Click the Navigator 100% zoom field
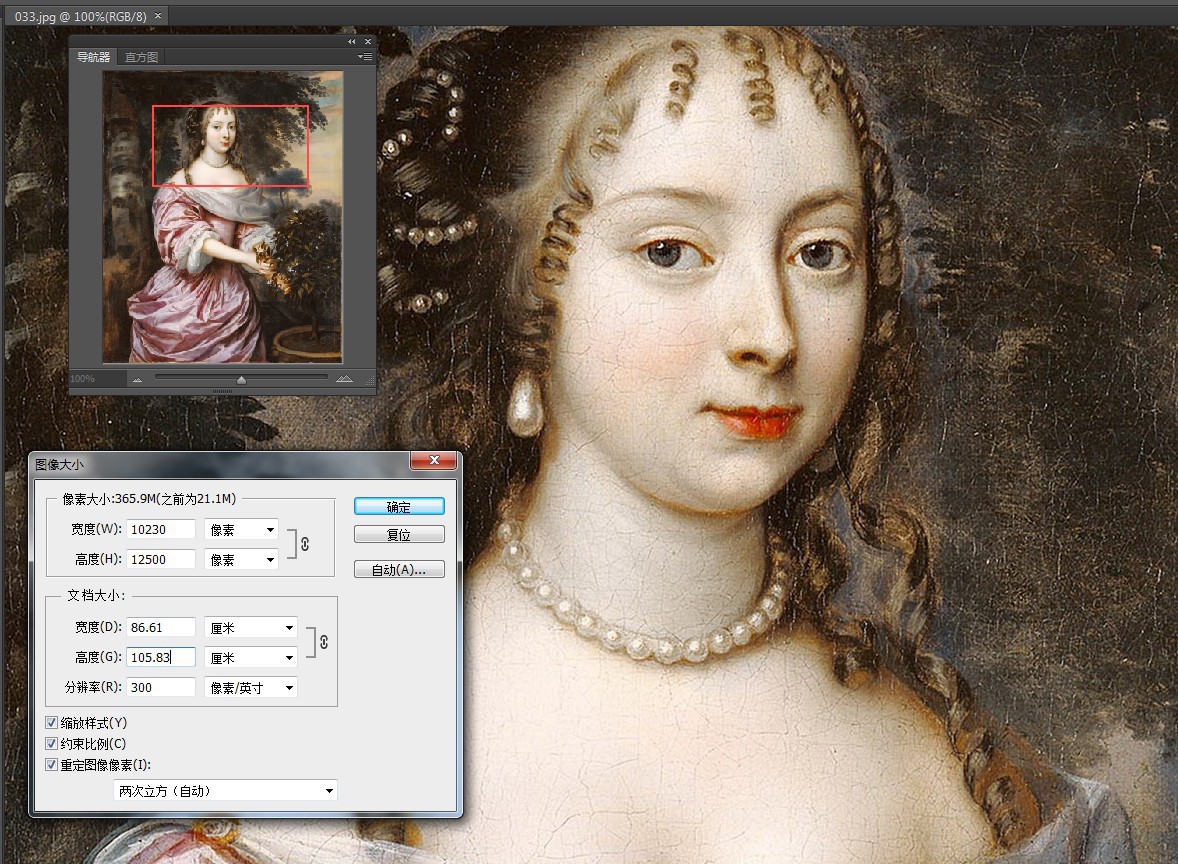The width and height of the screenshot is (1178, 864). pyautogui.click(x=96, y=379)
